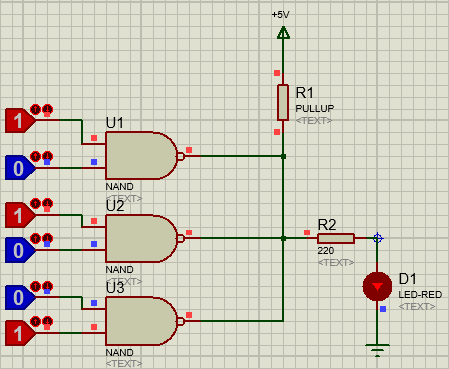The width and height of the screenshot is (449, 369).
Task: Click the LED-RED value label
Action: [x=420, y=295]
